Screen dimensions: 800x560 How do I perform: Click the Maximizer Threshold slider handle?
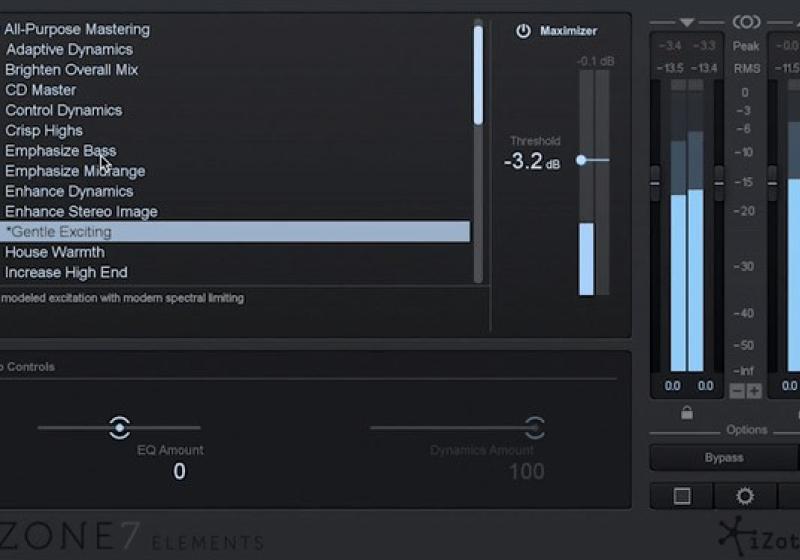[x=581, y=160]
